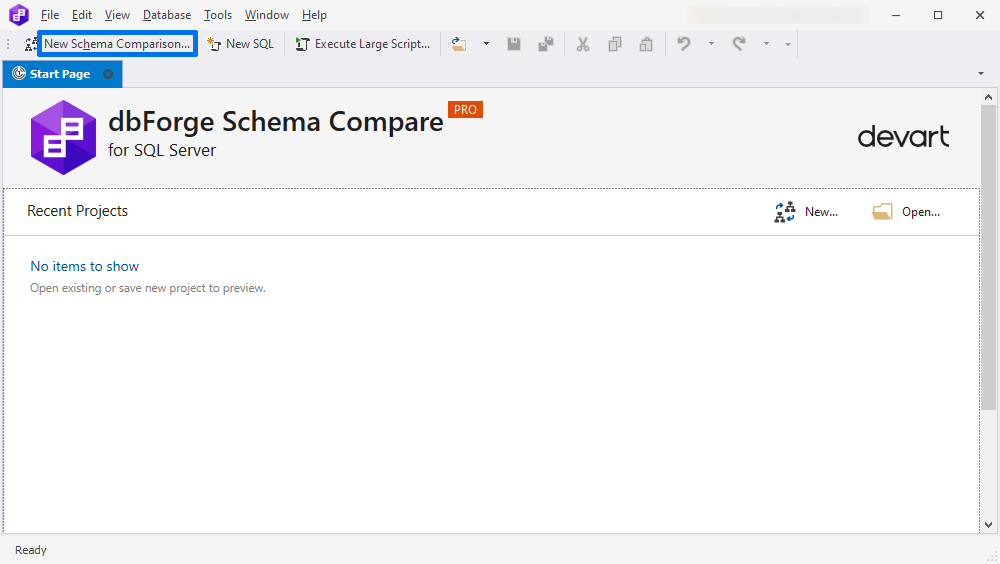Expand the Open File dropdown arrow
This screenshot has height=564, width=1000.
[x=486, y=44]
